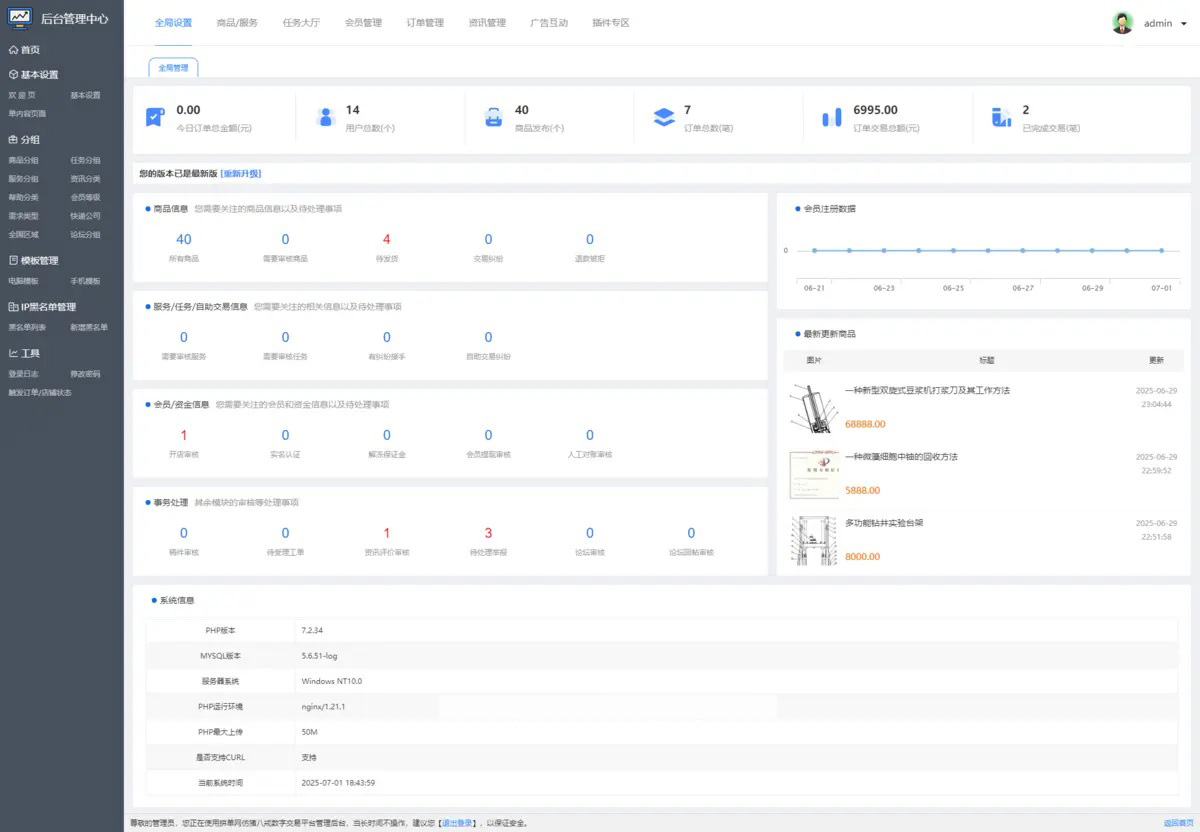
Task: Click the IP黑名单管理 section icon
Action: click(13, 307)
